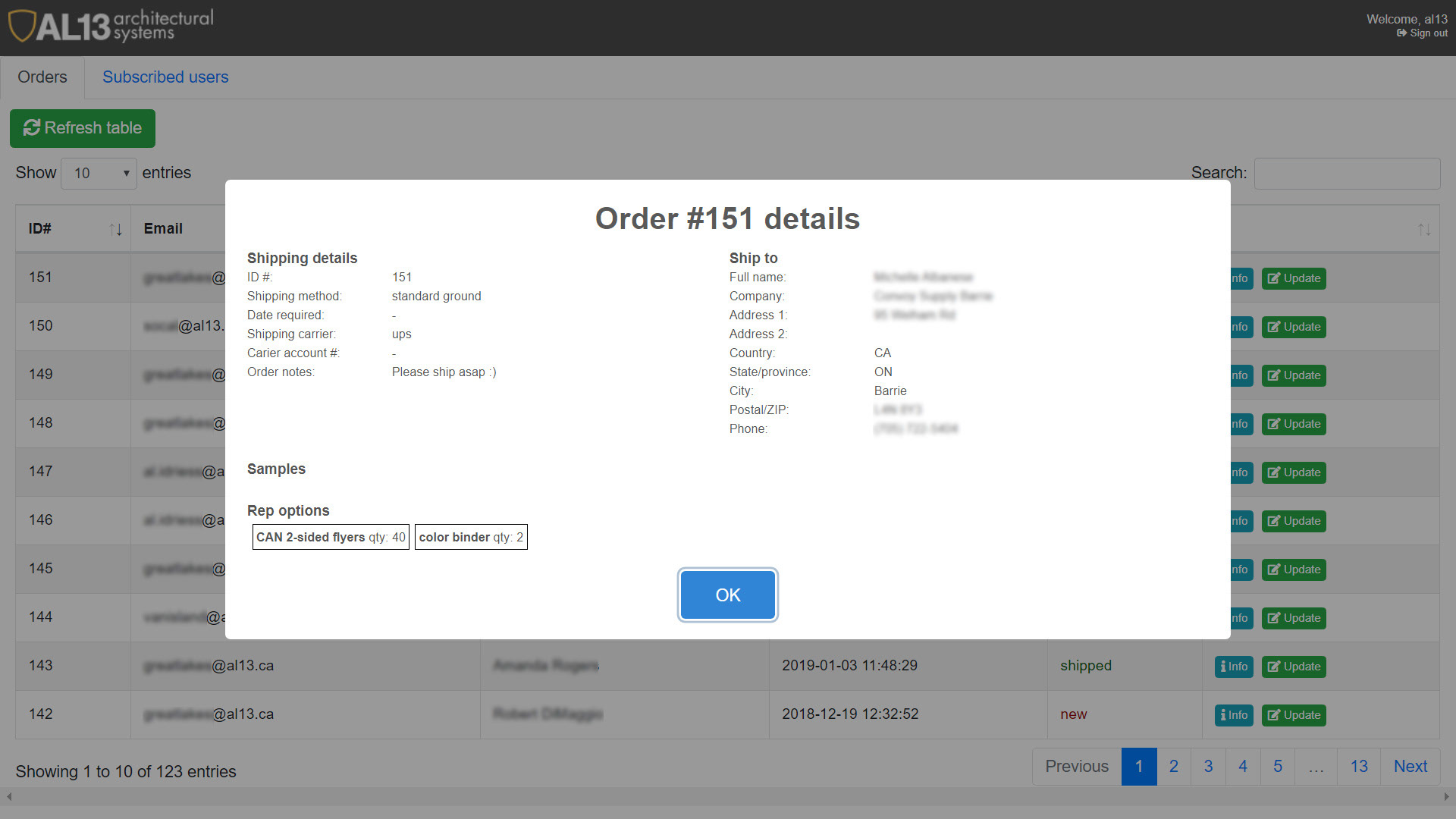Screen dimensions: 1456x819
Task: Click the Search input field
Action: coord(1347,174)
